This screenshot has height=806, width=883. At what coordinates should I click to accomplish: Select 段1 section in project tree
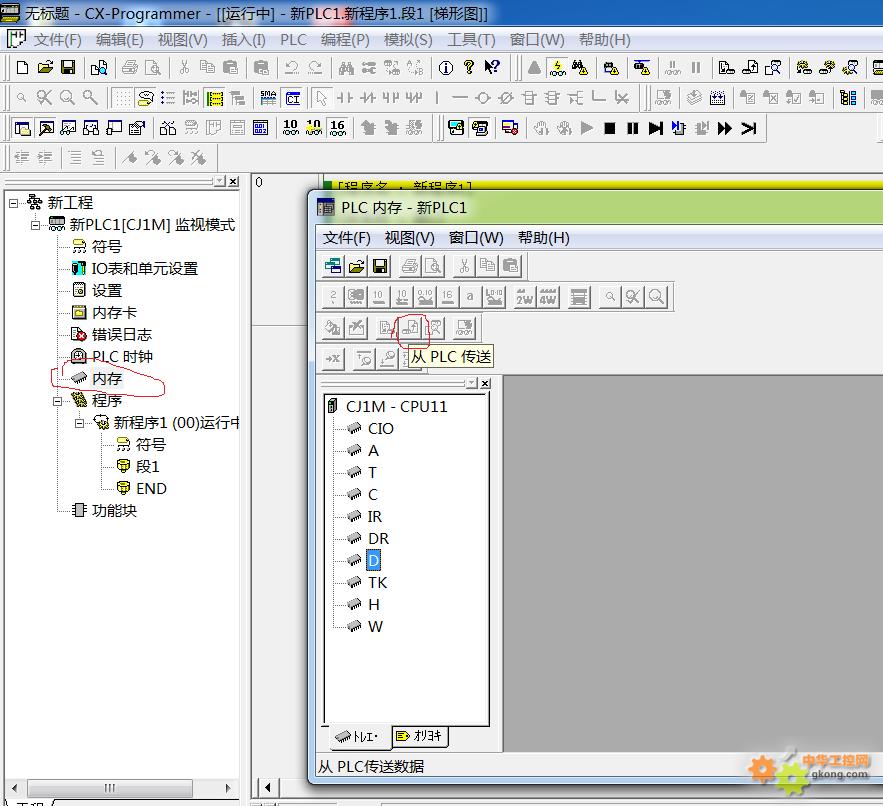[x=148, y=466]
